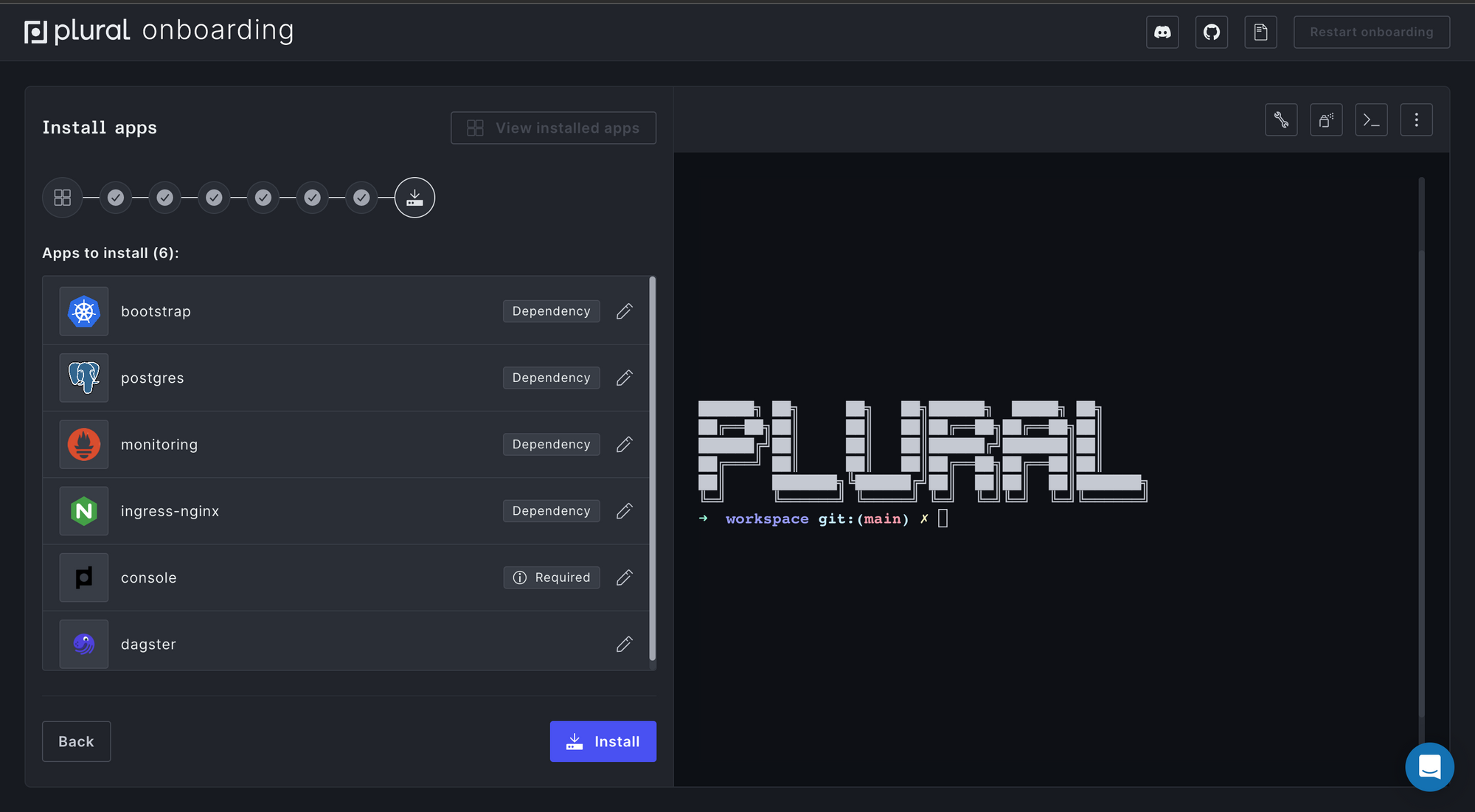Open the Intercom chat bubble
This screenshot has width=1475, height=812.
pyautogui.click(x=1429, y=767)
